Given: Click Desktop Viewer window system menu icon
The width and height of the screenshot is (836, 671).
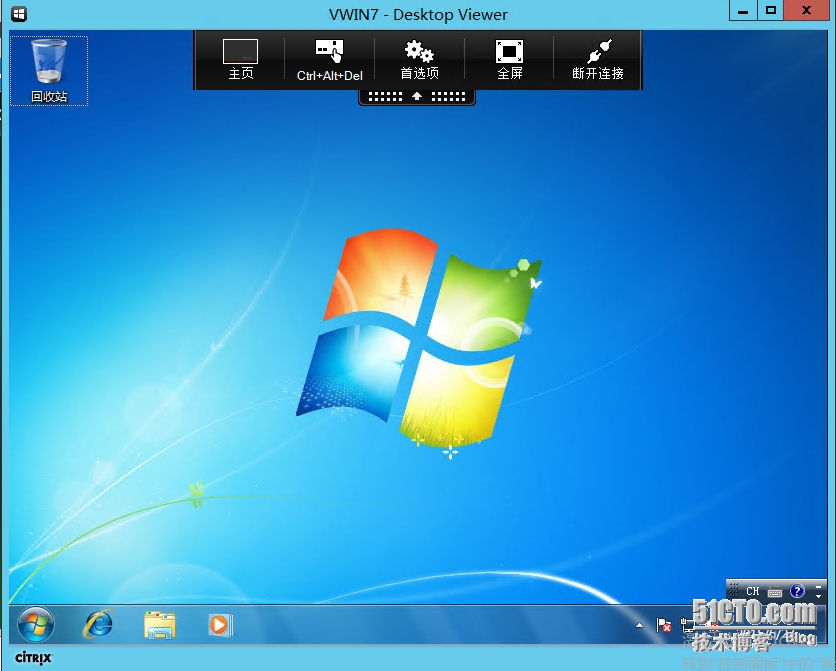Looking at the screenshot, I should click(x=19, y=13).
